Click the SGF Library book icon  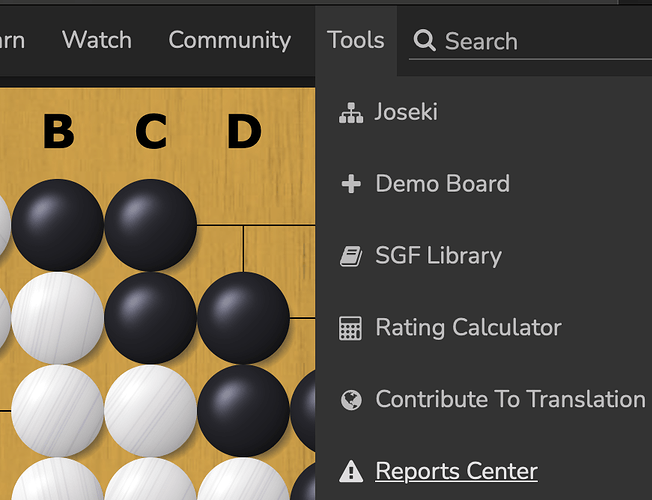point(350,257)
